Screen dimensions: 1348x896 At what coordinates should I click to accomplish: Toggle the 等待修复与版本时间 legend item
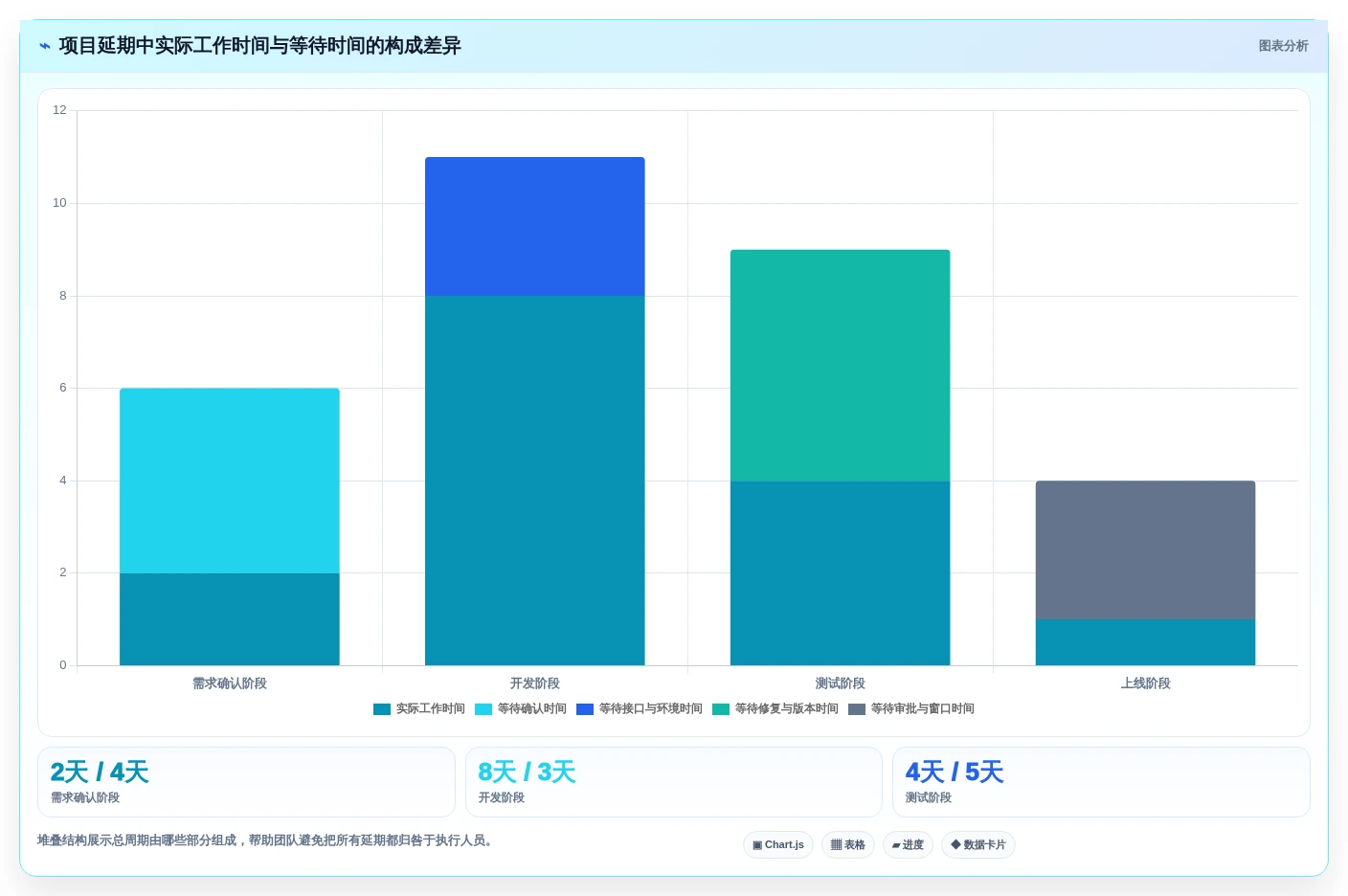point(775,709)
